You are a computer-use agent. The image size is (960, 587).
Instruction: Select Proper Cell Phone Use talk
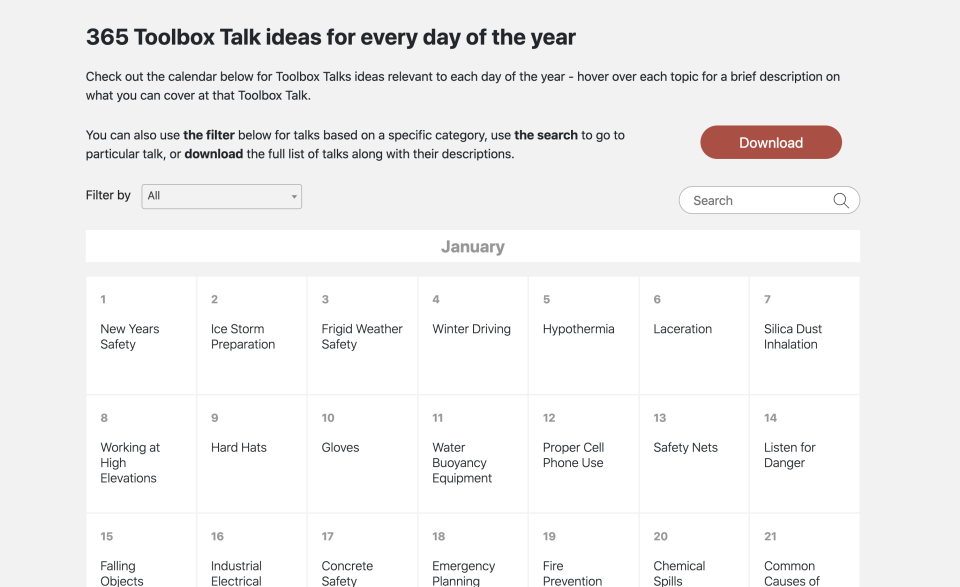(573, 455)
